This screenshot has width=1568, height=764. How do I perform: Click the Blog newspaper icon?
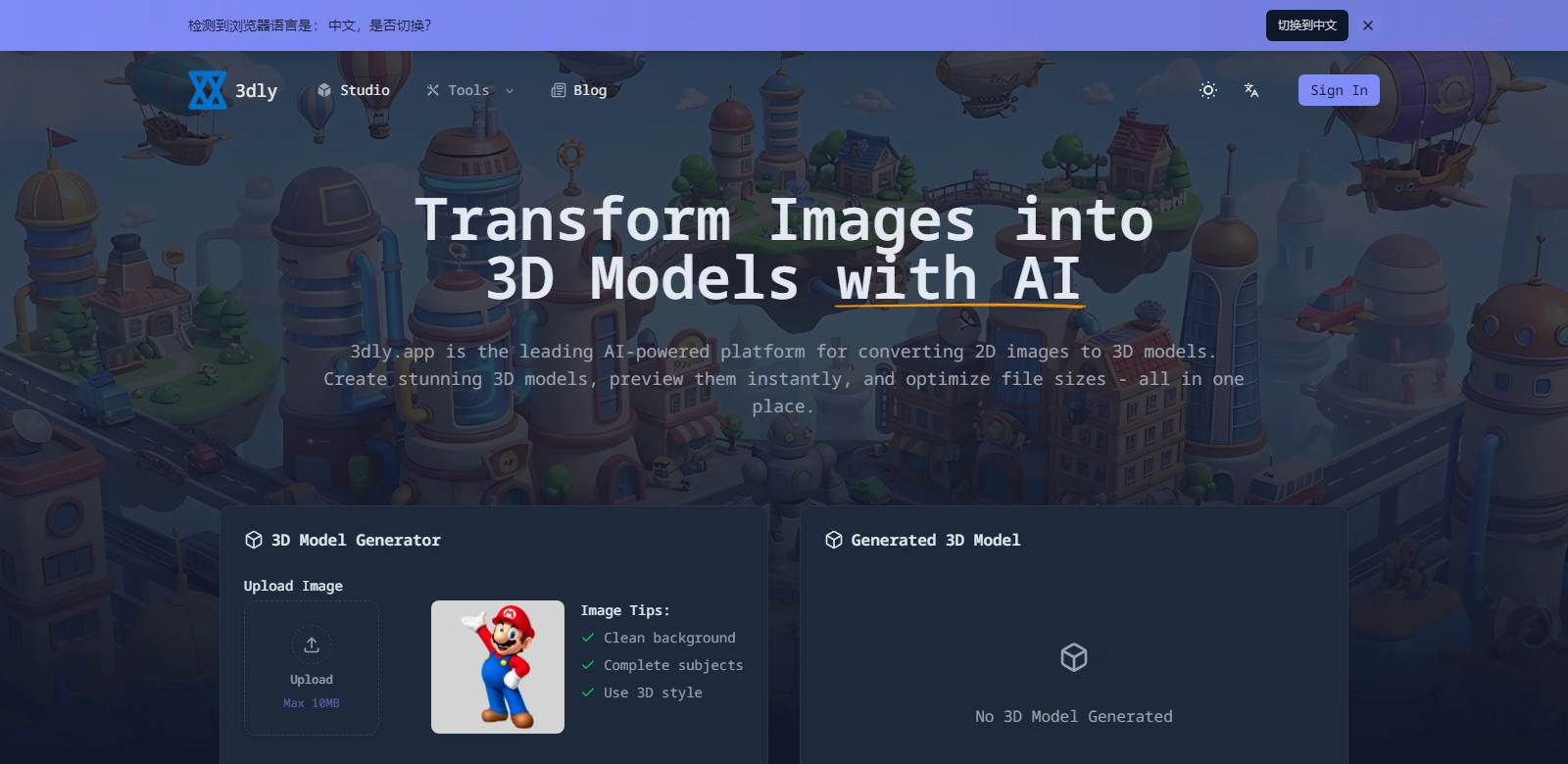pyautogui.click(x=559, y=90)
